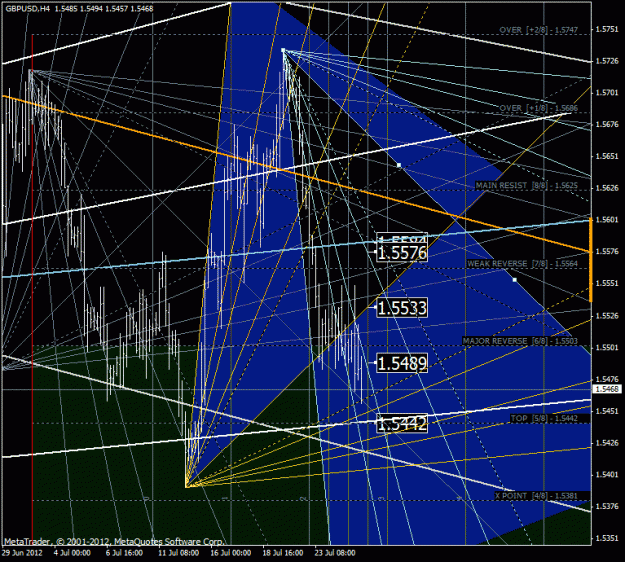Click 1.5476 on the price axis
625x562 pixels.
607,379
